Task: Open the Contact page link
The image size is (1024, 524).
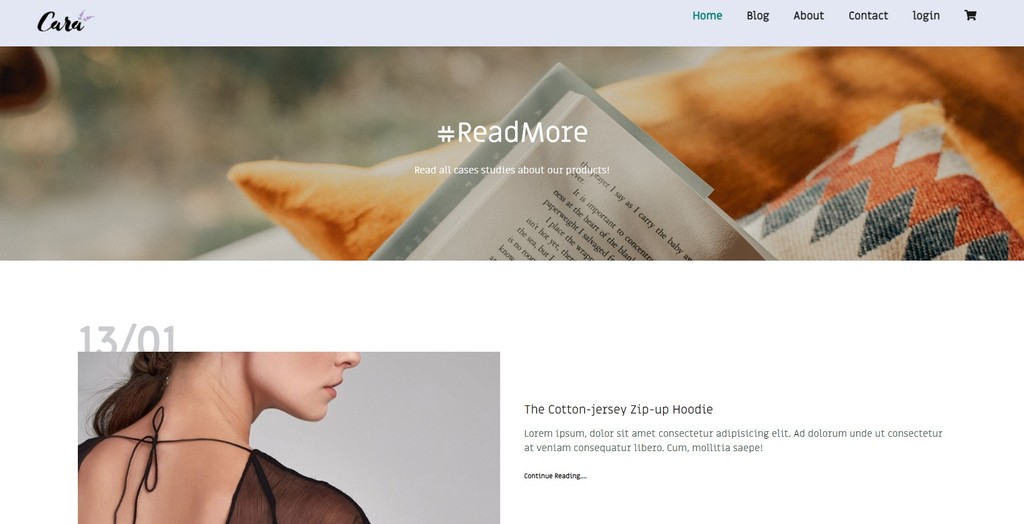Action: (868, 16)
